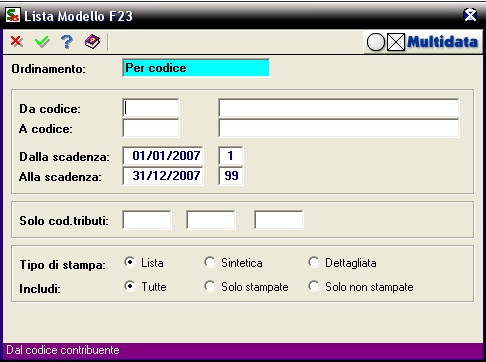Click the A codice description field
The image size is (486, 362).
339,128
